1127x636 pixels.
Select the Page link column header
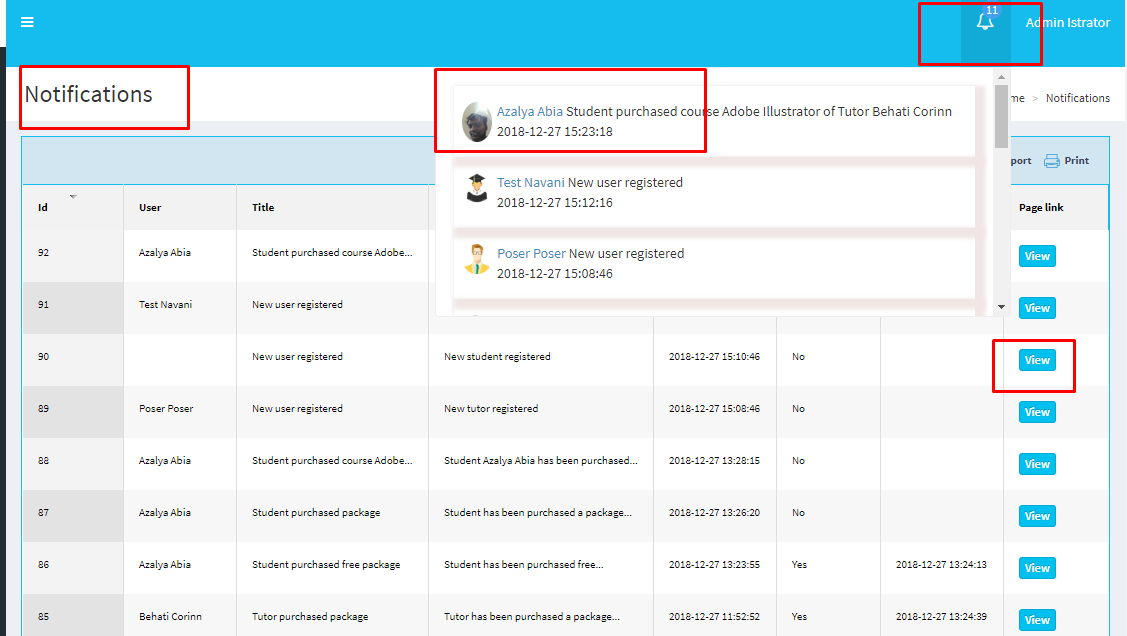[1041, 208]
